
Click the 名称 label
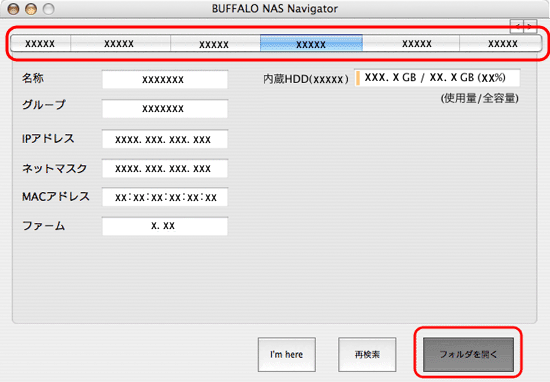[33, 78]
